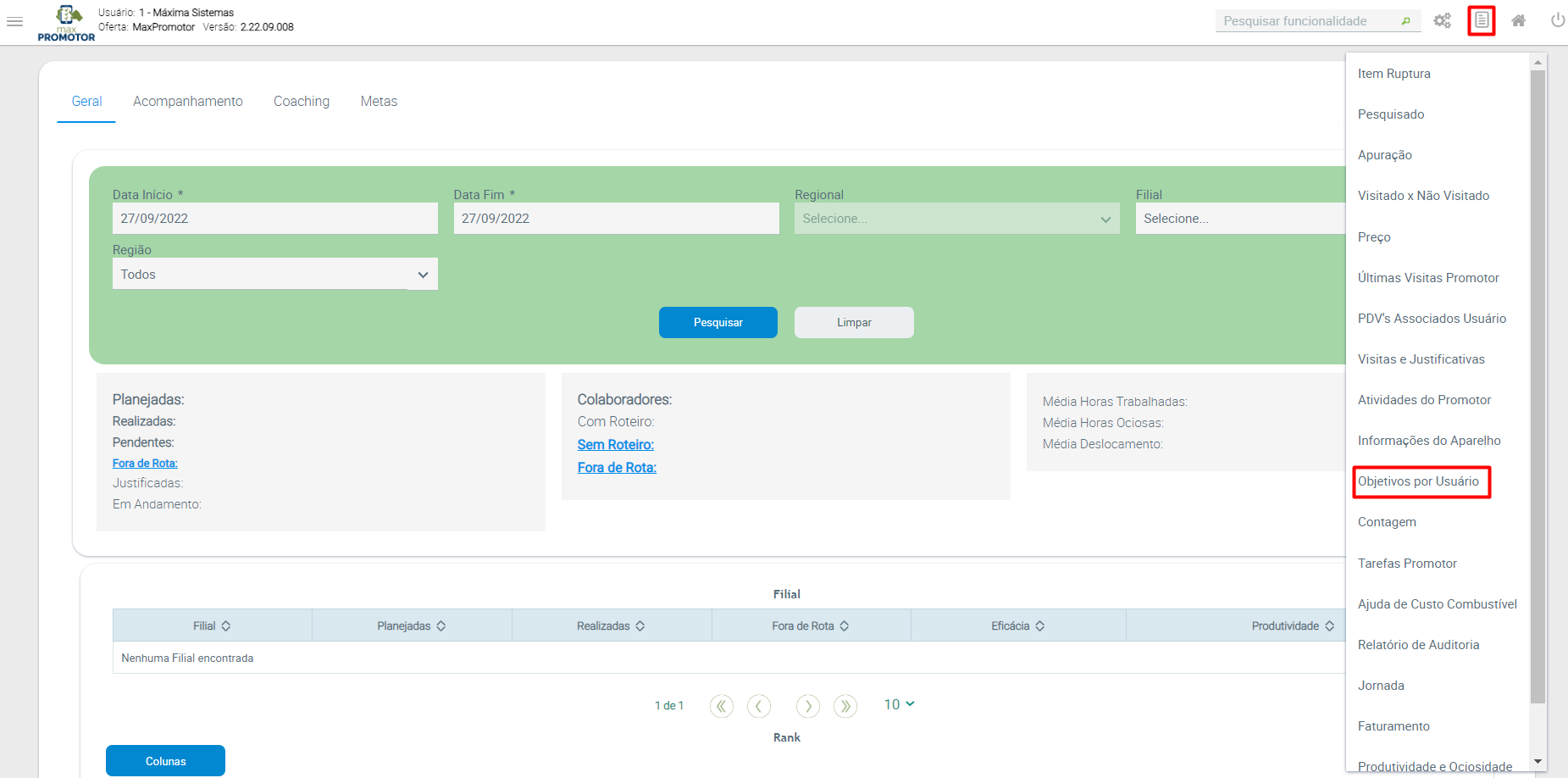The image size is (1568, 778).
Task: Go to first page of results
Action: tap(722, 705)
